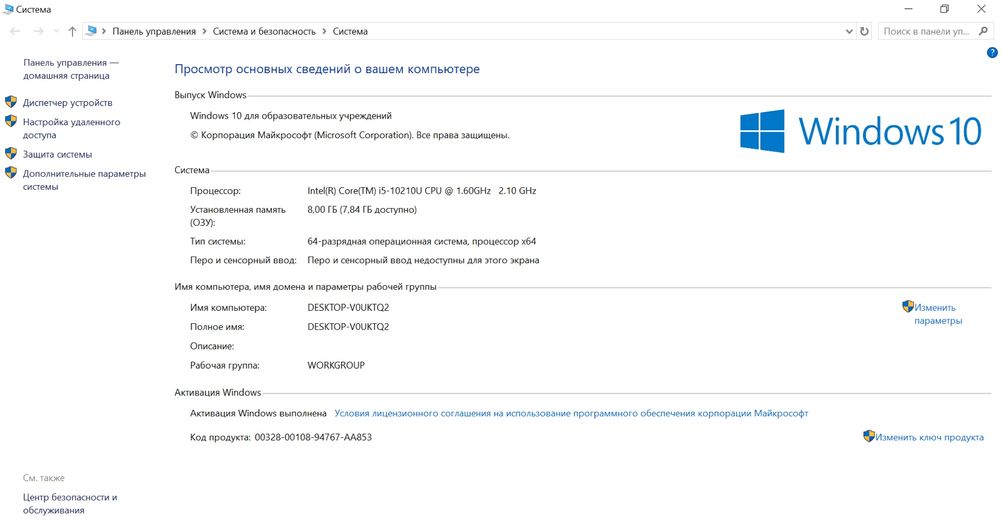The image size is (1001, 529).
Task: Click the Forward navigation arrow
Action: click(38, 31)
